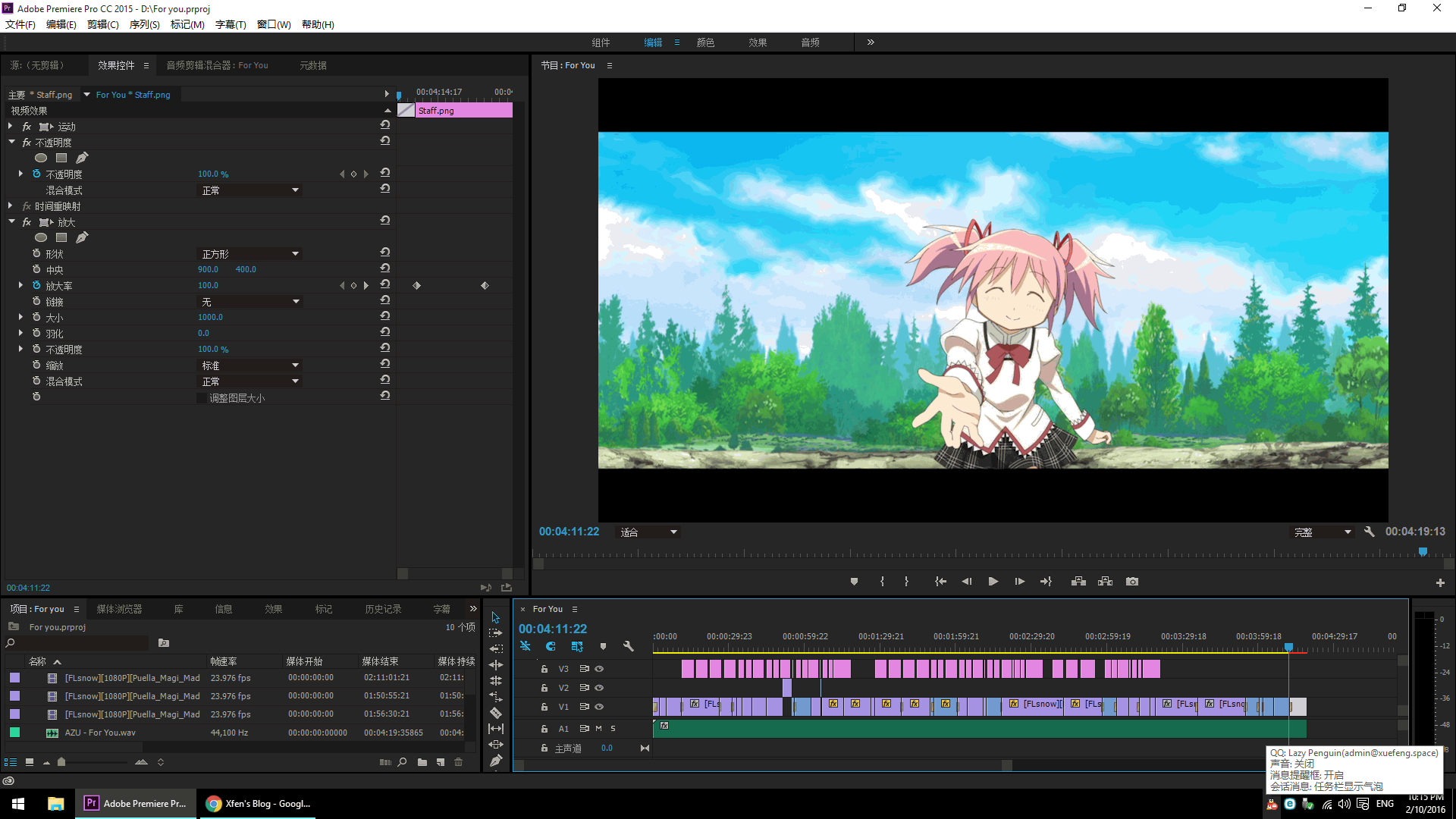The height and width of the screenshot is (819, 1456).
Task: Go to Out point in program monitor
Action: 1046,582
